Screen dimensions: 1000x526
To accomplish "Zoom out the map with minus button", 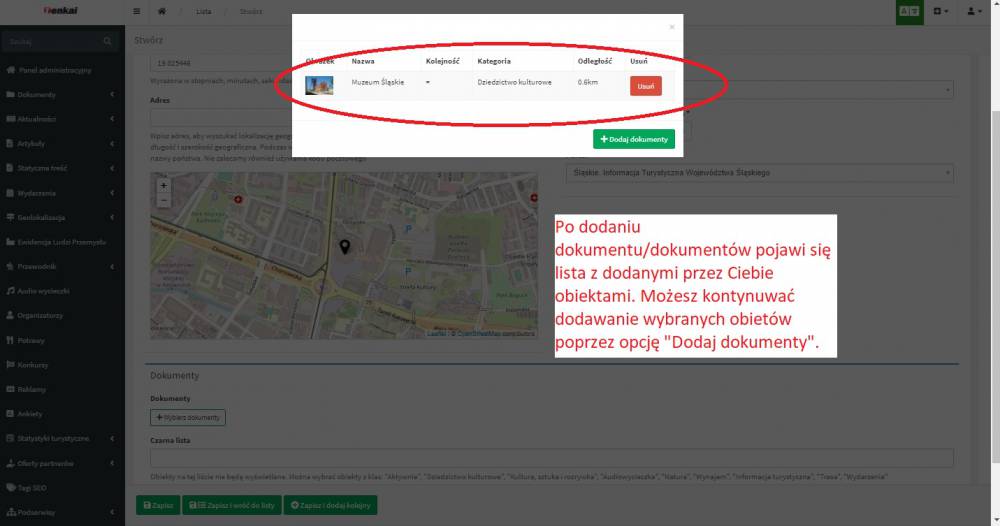I will [x=164, y=199].
